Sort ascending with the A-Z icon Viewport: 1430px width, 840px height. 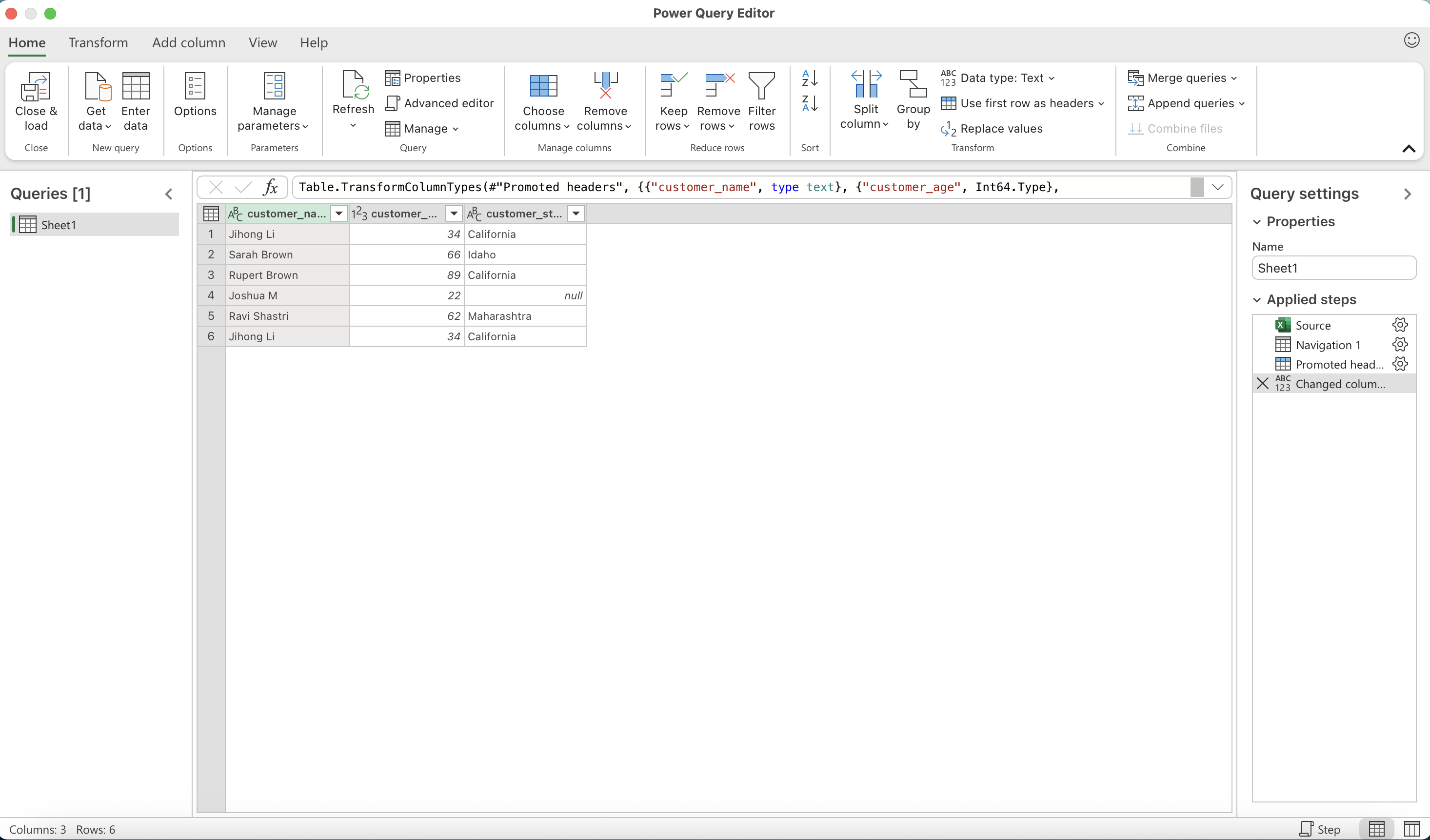point(809,78)
